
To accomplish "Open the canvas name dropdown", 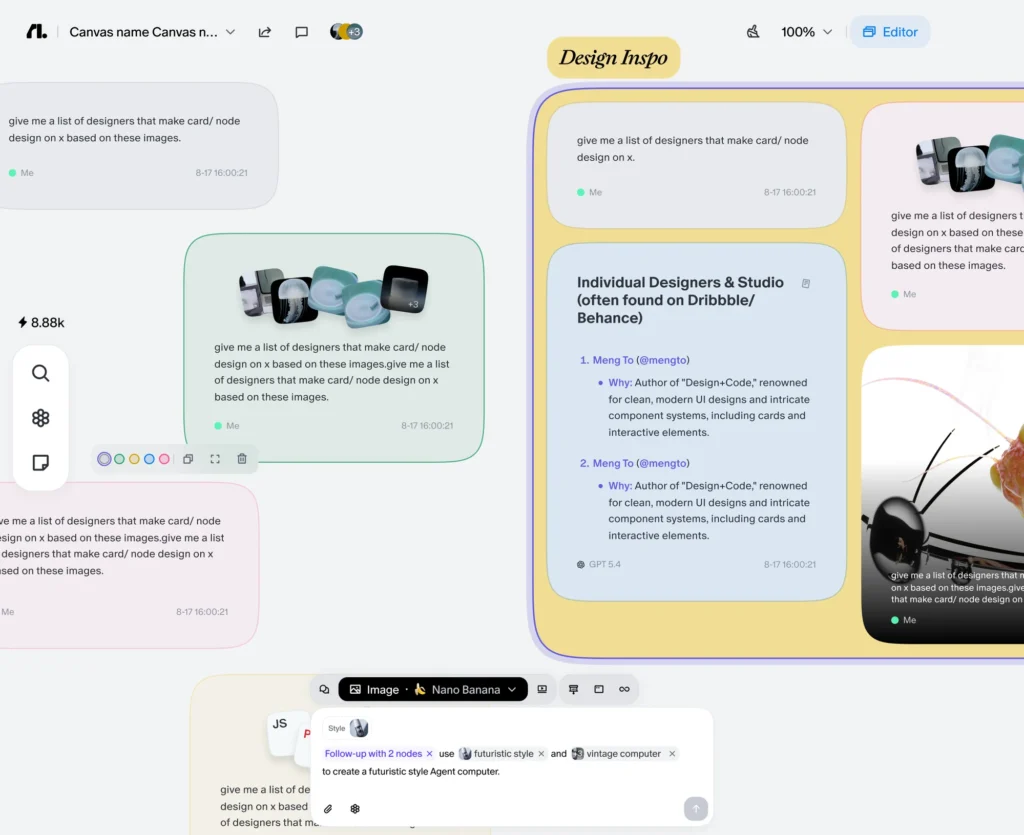I will [x=230, y=32].
